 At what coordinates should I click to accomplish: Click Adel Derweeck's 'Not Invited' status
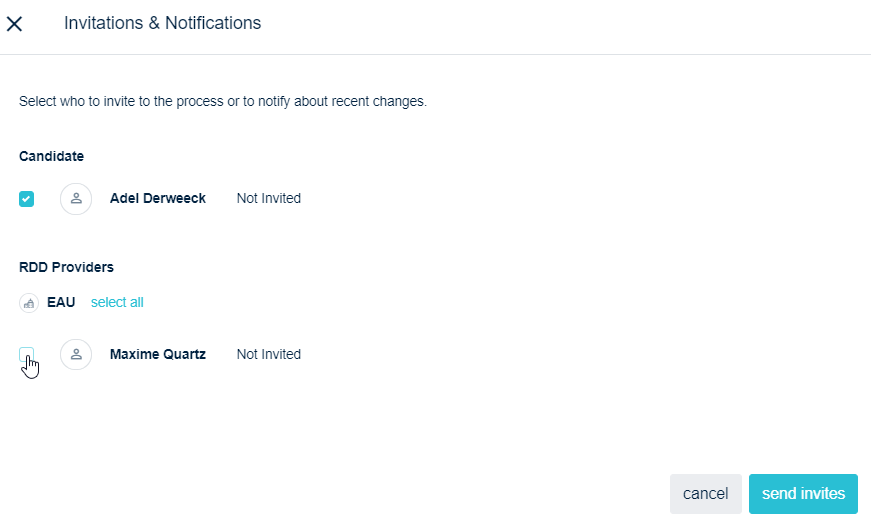269,198
